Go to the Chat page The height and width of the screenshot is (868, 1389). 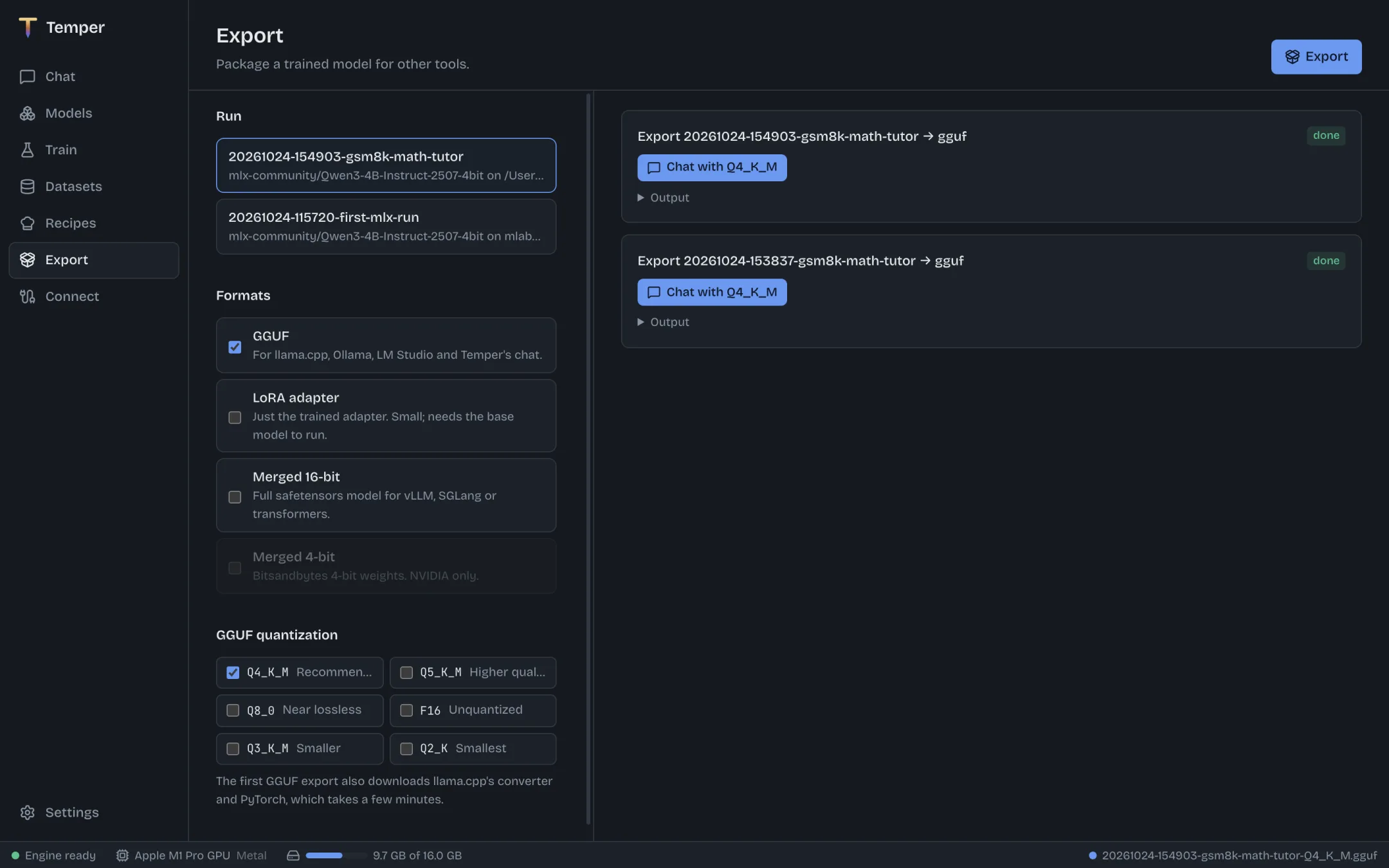pyautogui.click(x=94, y=77)
